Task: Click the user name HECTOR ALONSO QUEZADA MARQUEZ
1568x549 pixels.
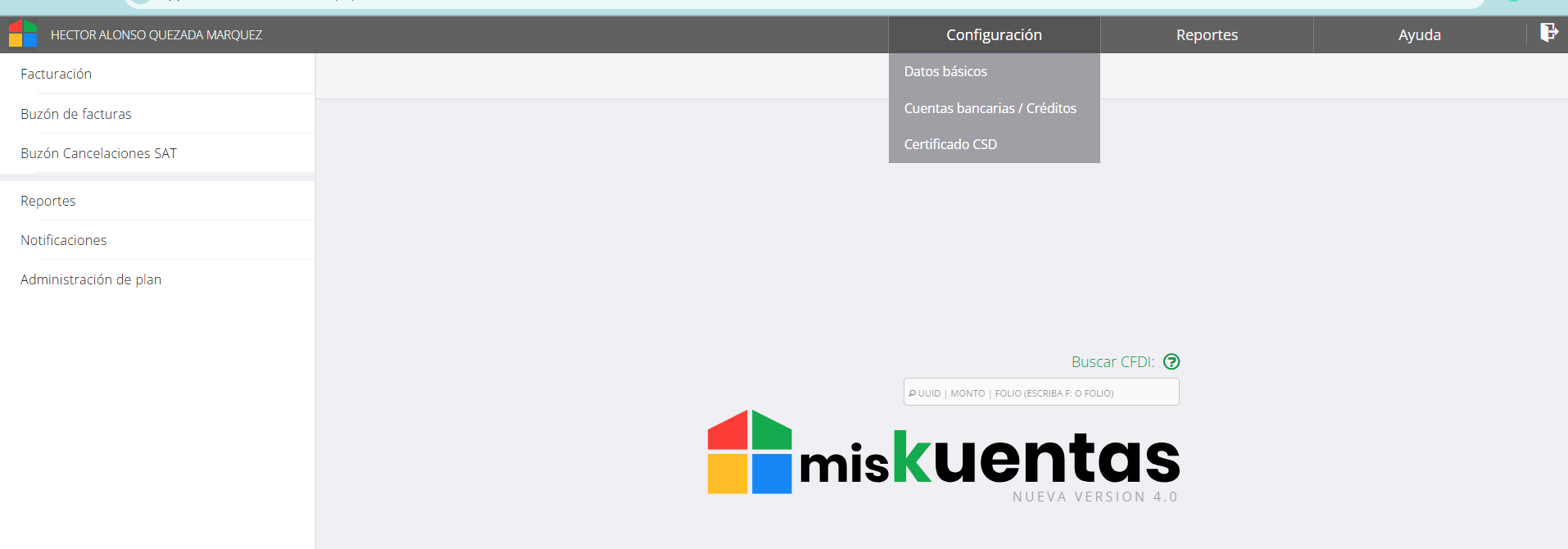Action: (156, 35)
